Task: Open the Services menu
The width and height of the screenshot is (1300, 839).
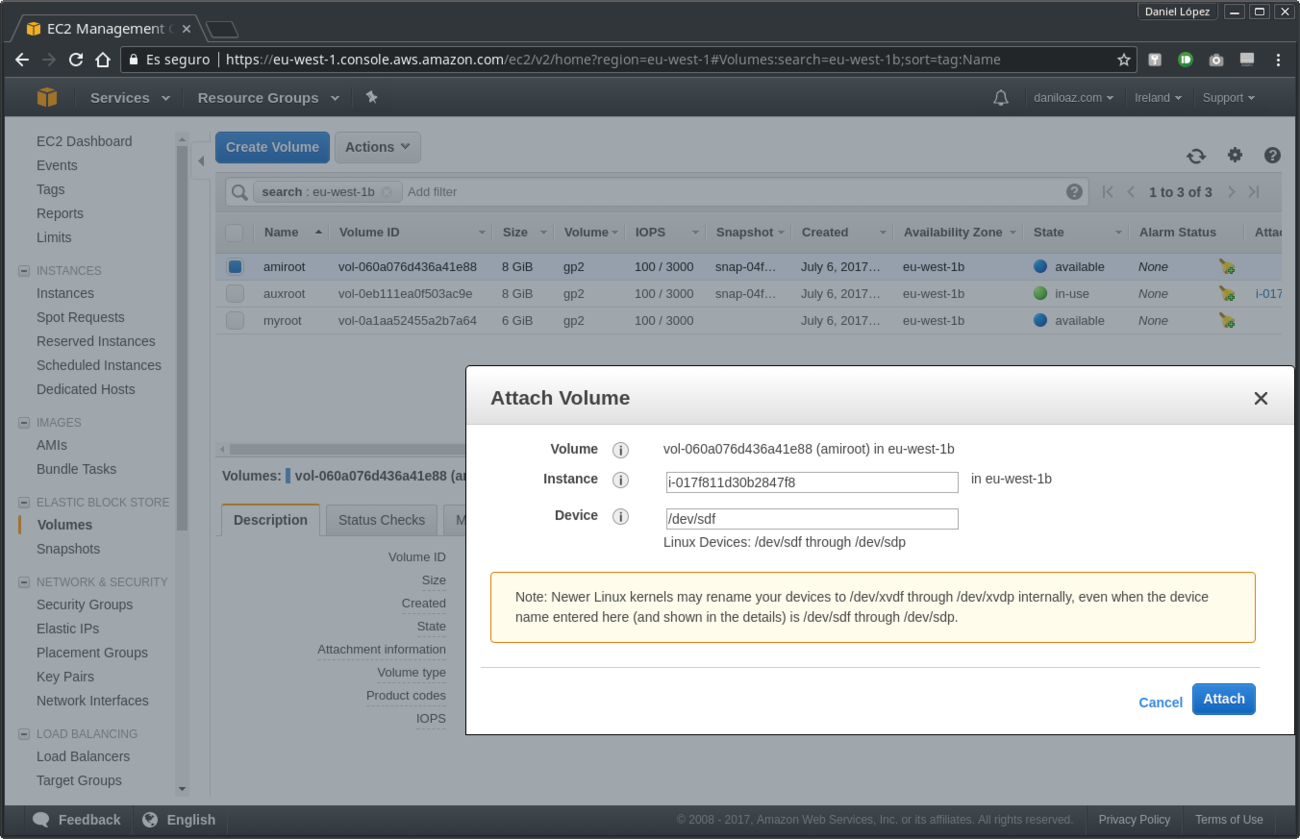Action: click(122, 97)
